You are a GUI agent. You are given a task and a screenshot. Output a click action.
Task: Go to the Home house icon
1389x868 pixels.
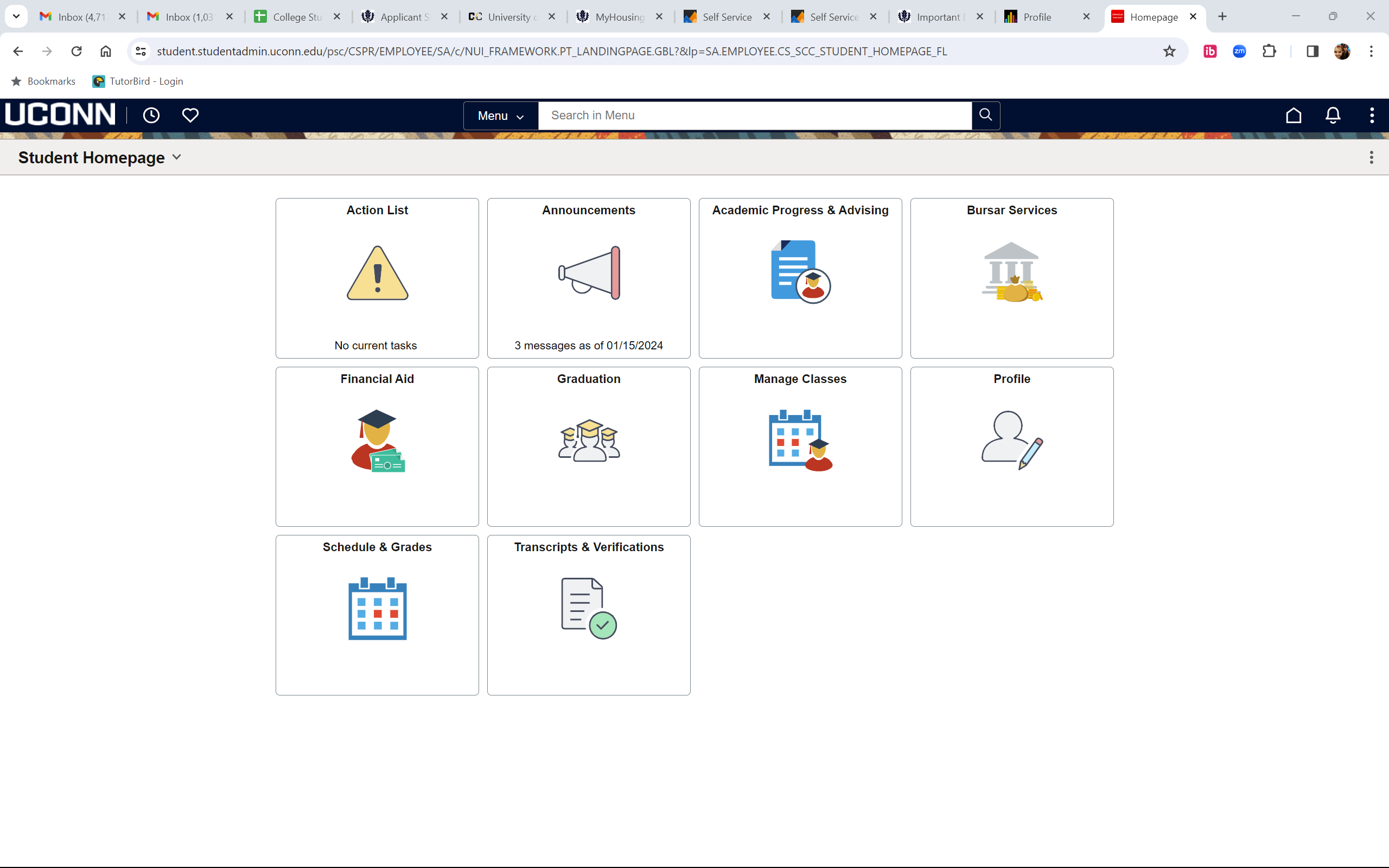[x=1293, y=116]
